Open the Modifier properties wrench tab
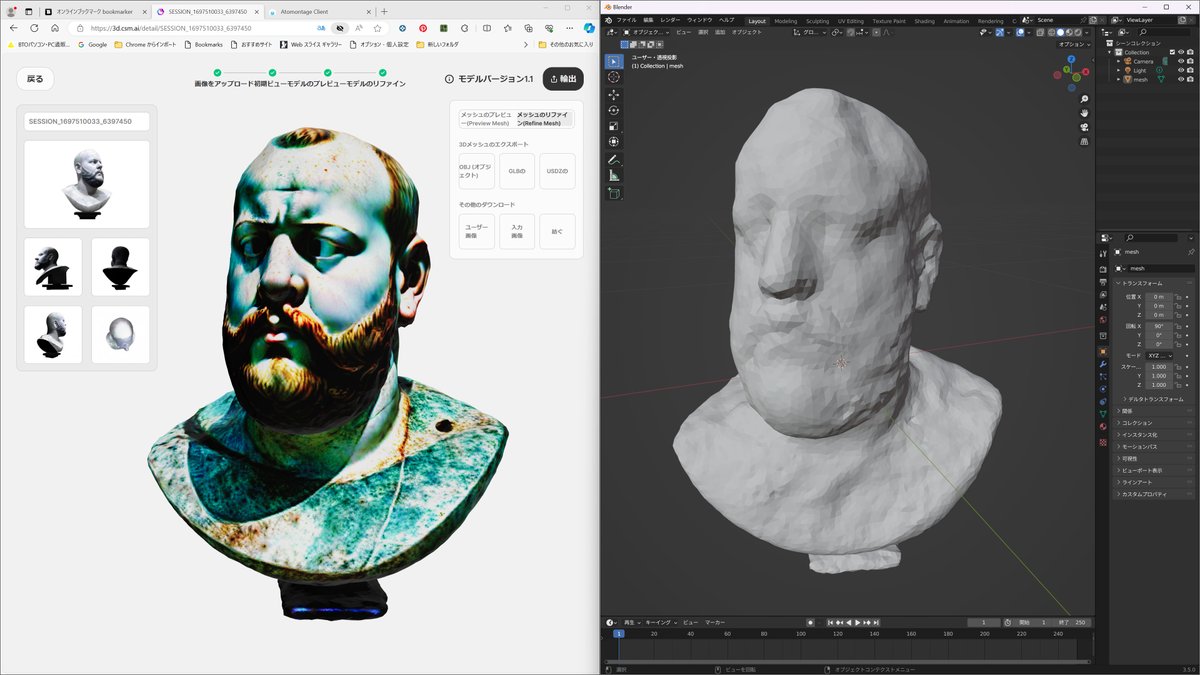The height and width of the screenshot is (675, 1200). pyautogui.click(x=1103, y=365)
